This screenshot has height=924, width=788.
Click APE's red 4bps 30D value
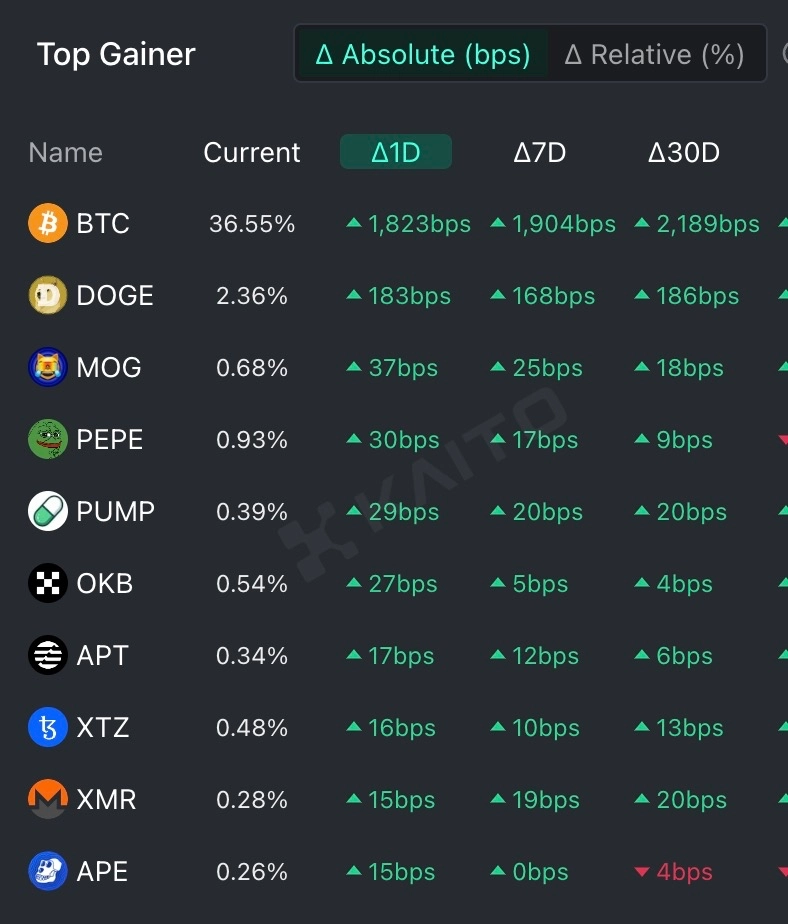pos(684,872)
